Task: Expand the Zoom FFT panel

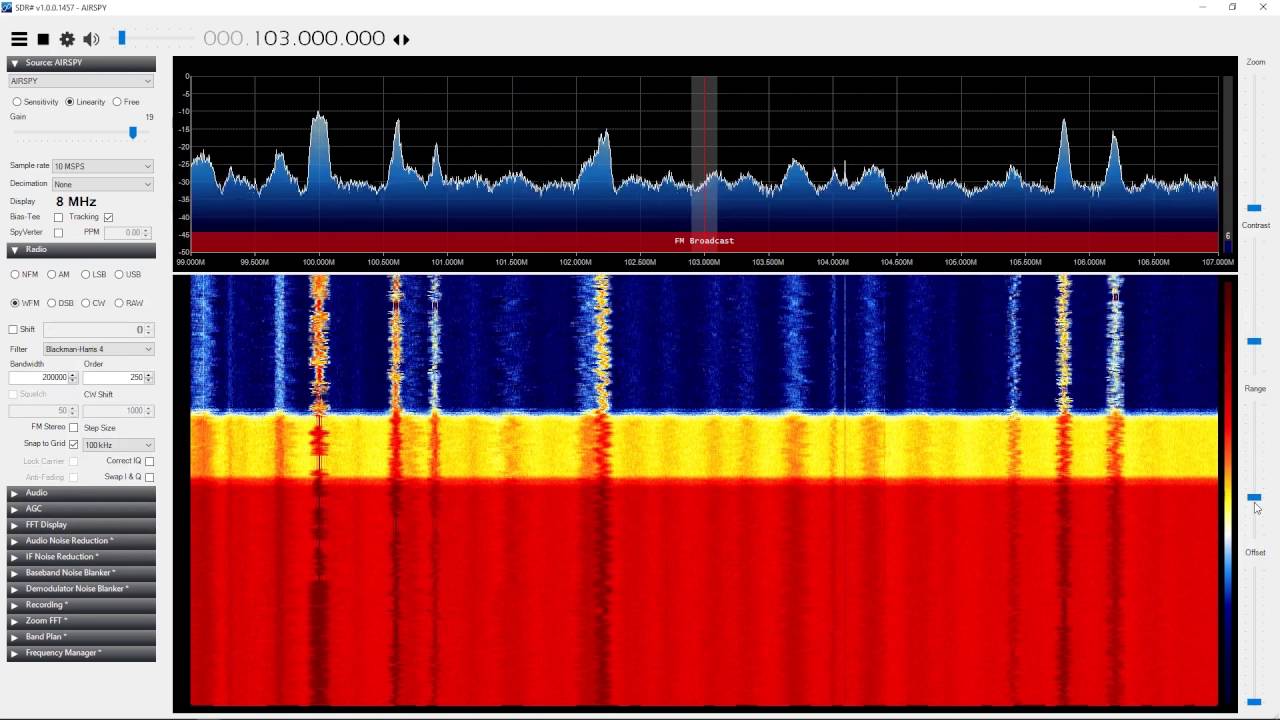Action: [81, 621]
